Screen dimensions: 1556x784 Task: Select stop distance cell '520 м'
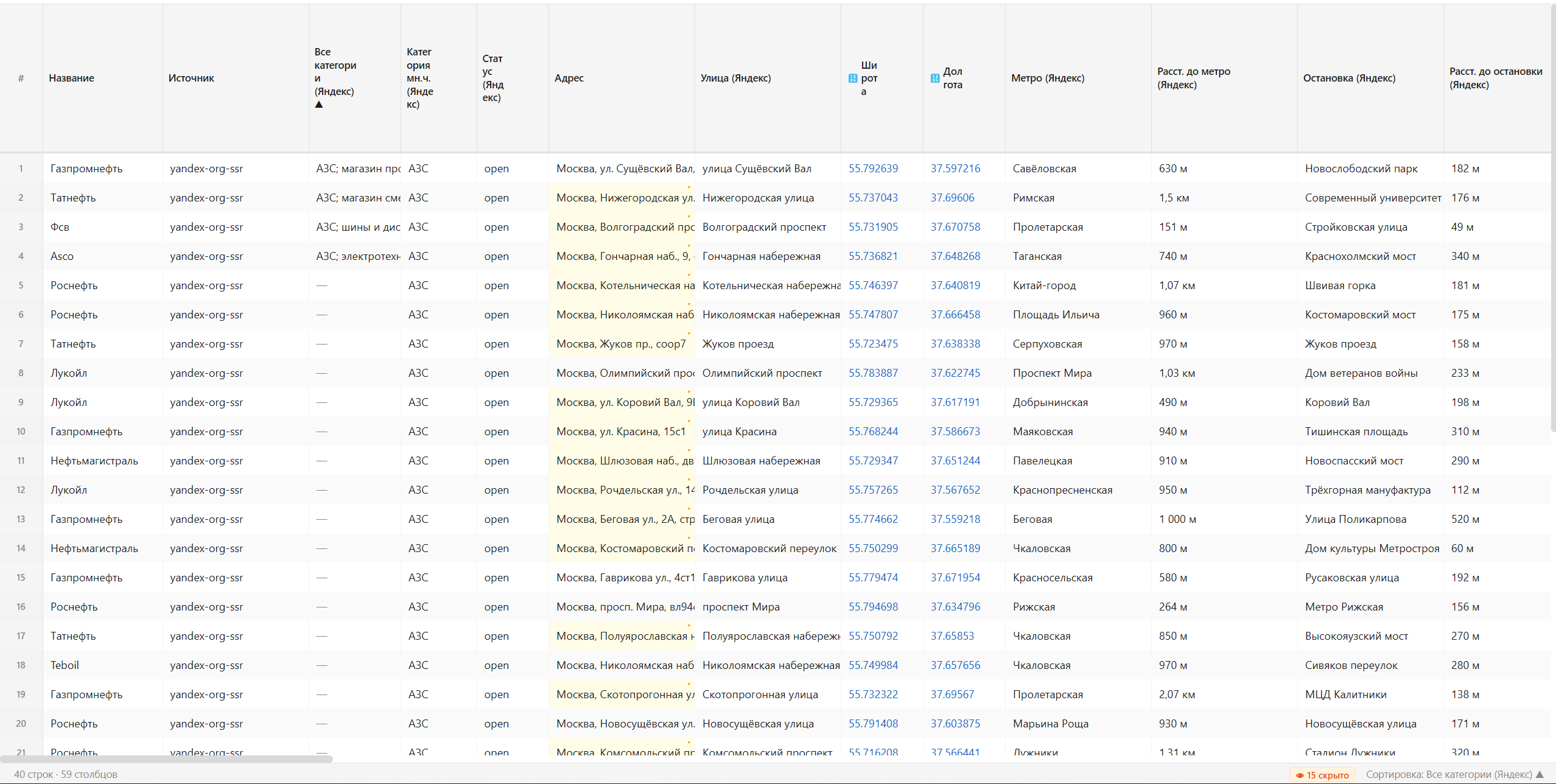(x=1497, y=519)
